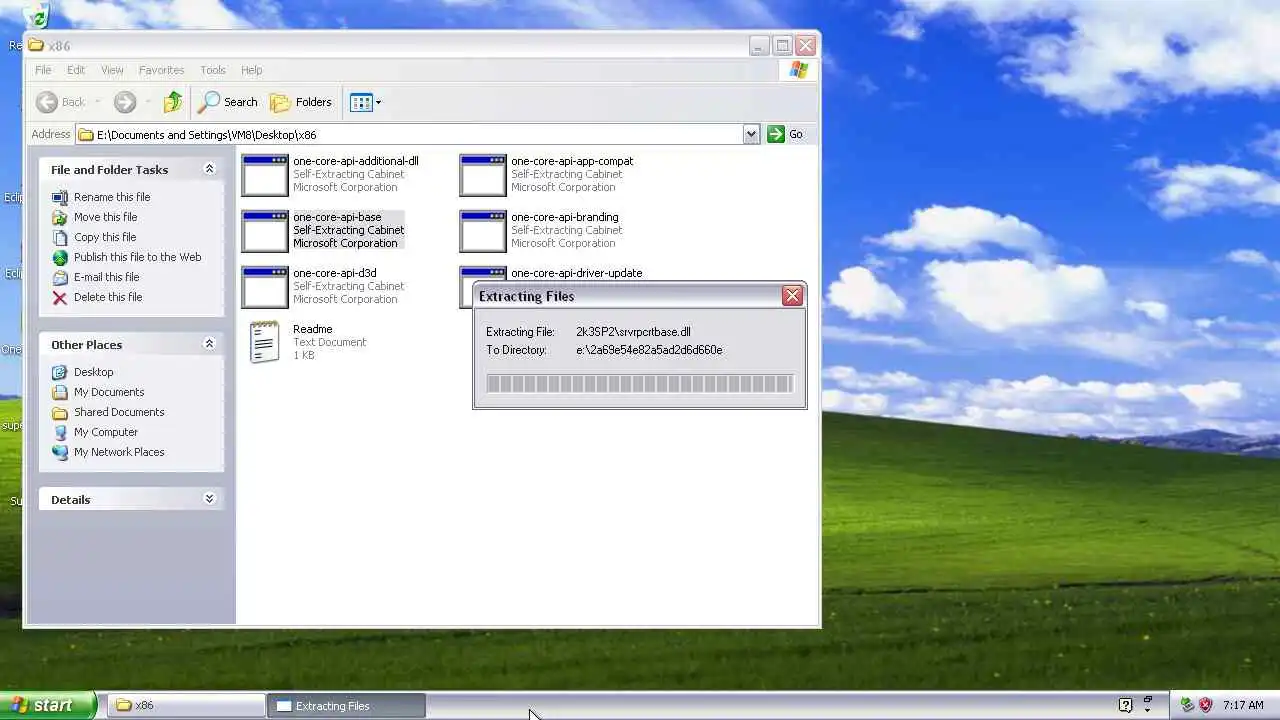Click E-mail this file link

(107, 277)
